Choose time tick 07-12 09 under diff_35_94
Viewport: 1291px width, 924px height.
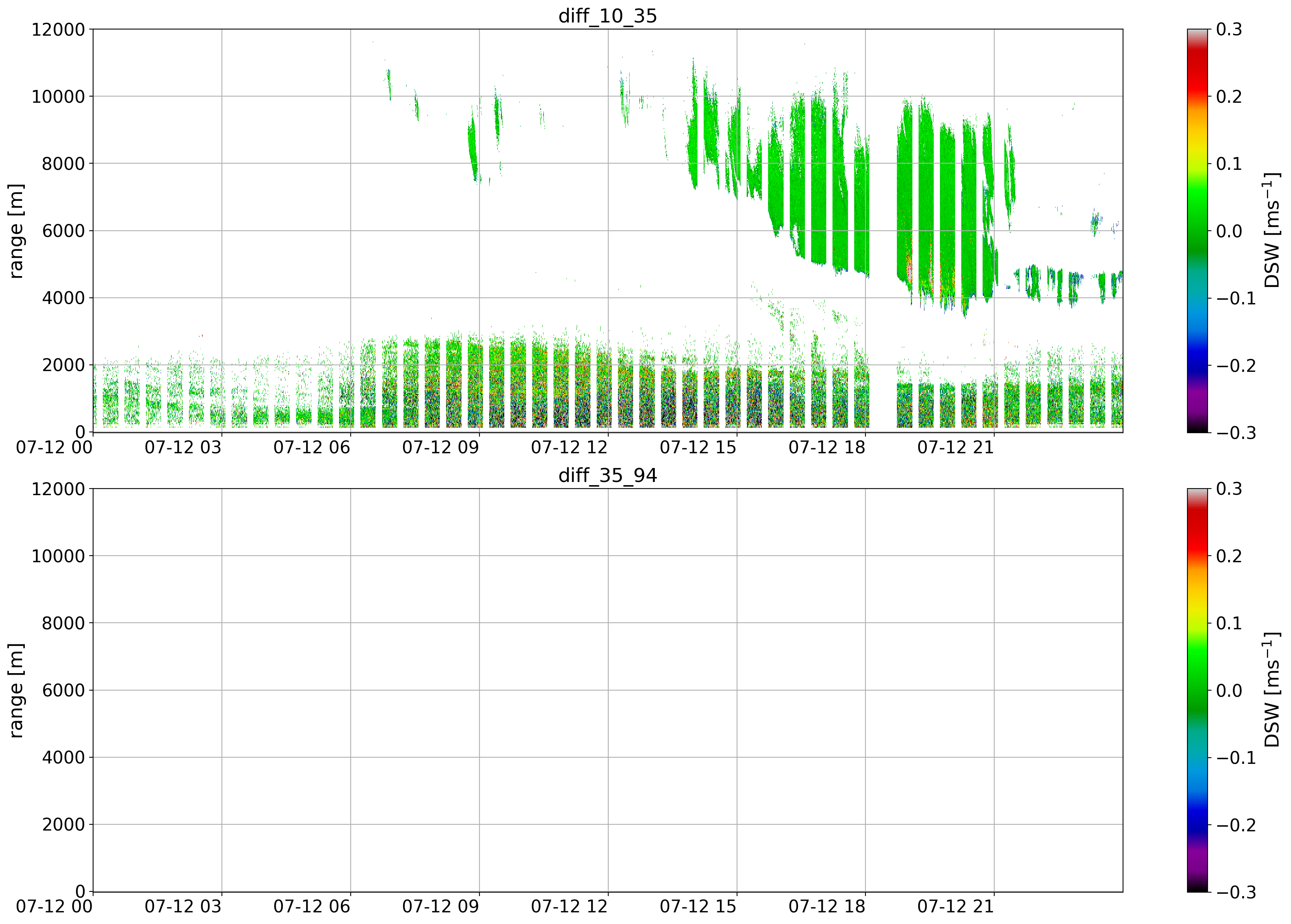click(441, 907)
